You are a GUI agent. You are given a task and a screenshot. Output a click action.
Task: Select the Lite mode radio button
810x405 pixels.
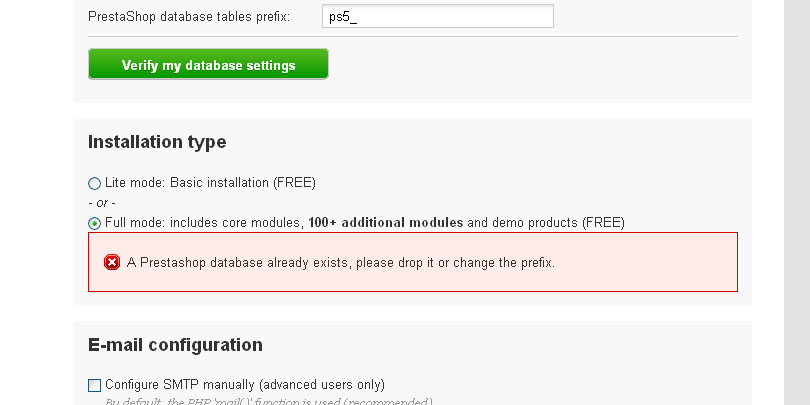pyautogui.click(x=95, y=183)
